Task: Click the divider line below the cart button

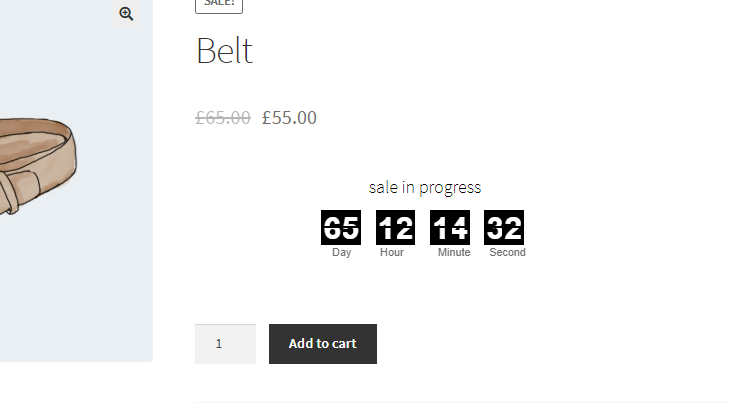Action: coord(460,402)
